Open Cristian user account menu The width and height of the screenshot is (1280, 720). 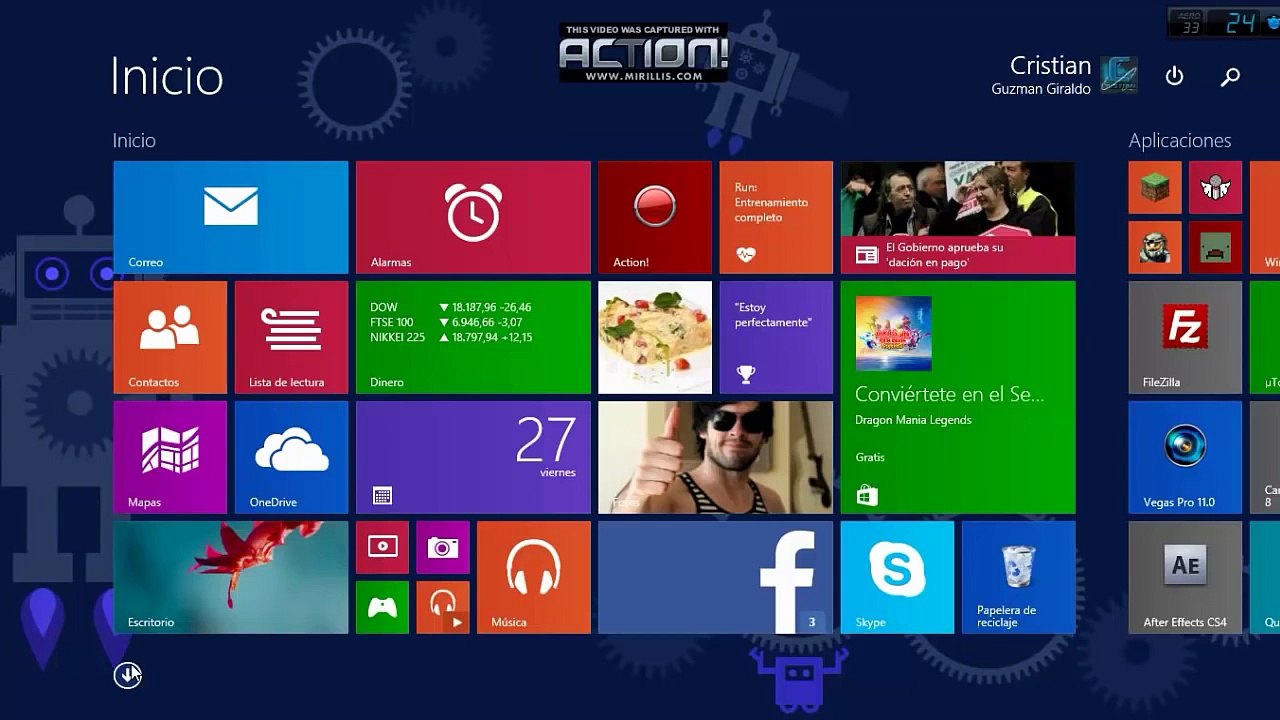point(1064,75)
